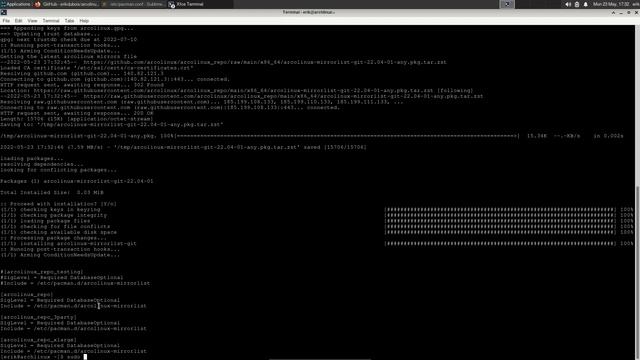Switch to the pacman.conf Sublime Text taskbar entry
Screen dimensions: 640x360
point(133,4)
